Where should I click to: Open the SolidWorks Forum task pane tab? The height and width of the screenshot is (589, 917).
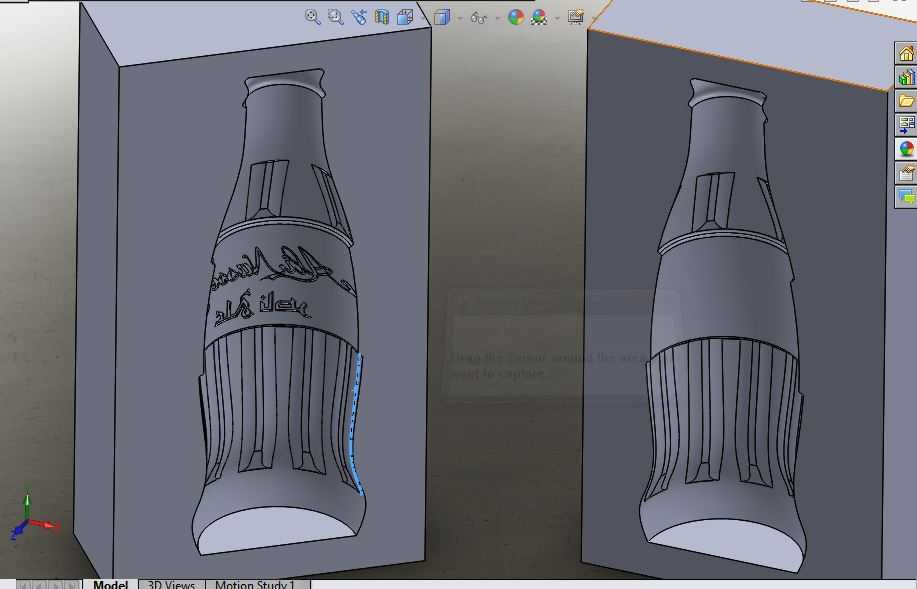tap(906, 197)
